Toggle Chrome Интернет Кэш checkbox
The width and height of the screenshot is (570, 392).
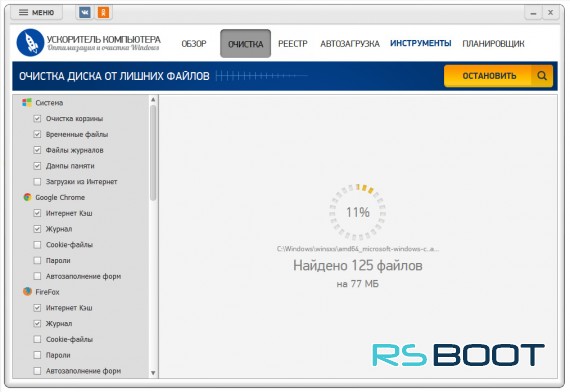pos(37,213)
